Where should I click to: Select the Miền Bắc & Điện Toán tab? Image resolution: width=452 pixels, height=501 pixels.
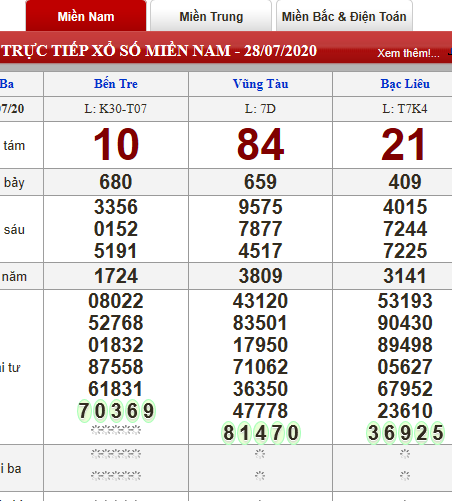pyautogui.click(x=344, y=16)
